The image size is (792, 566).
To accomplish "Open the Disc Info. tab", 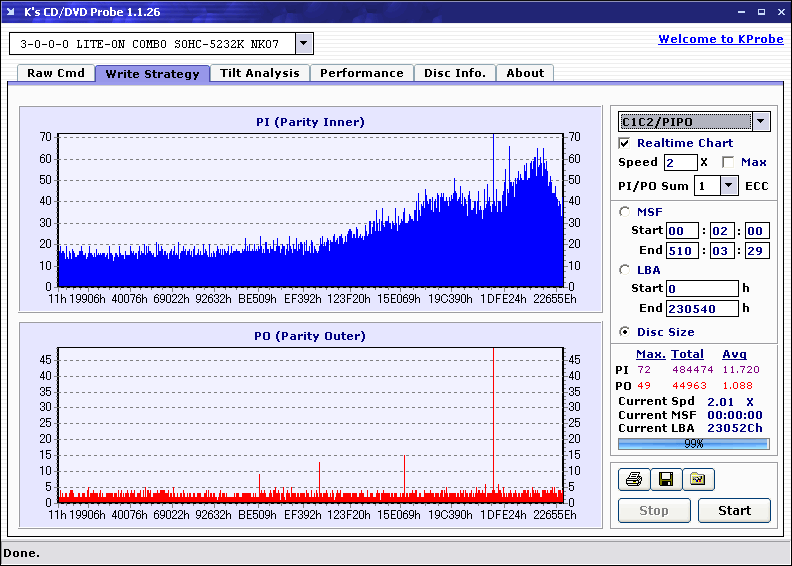I will coord(455,73).
